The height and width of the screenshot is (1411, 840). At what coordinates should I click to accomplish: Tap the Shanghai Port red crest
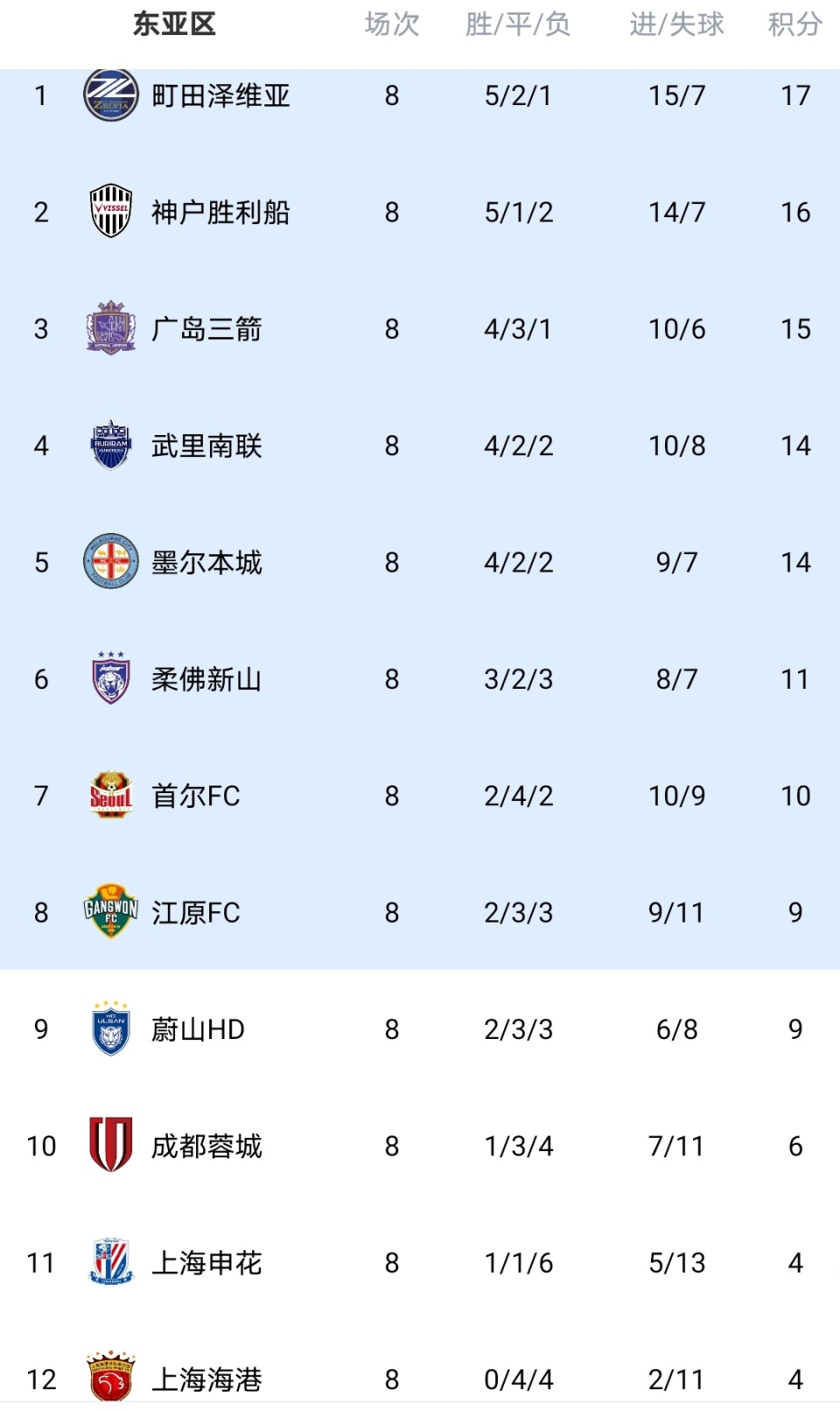[x=111, y=1378]
